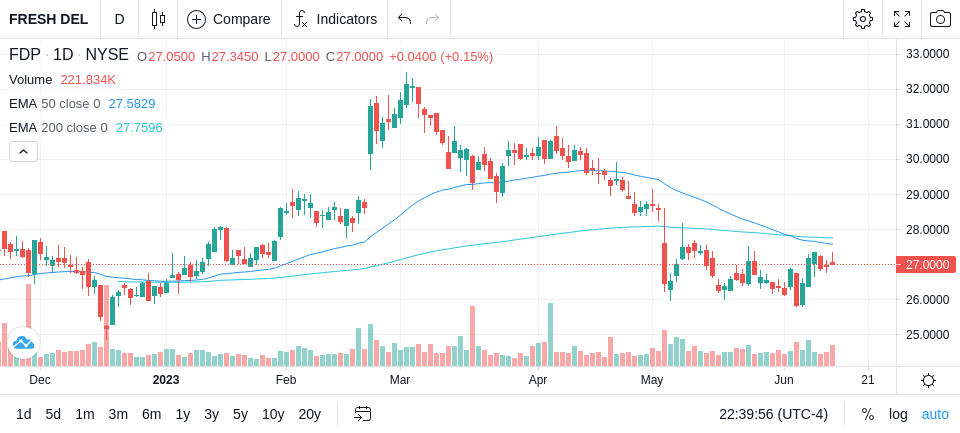The height and width of the screenshot is (433, 960).
Task: Click the change value +0.0400 (+0.15%)
Action: [x=441, y=56]
